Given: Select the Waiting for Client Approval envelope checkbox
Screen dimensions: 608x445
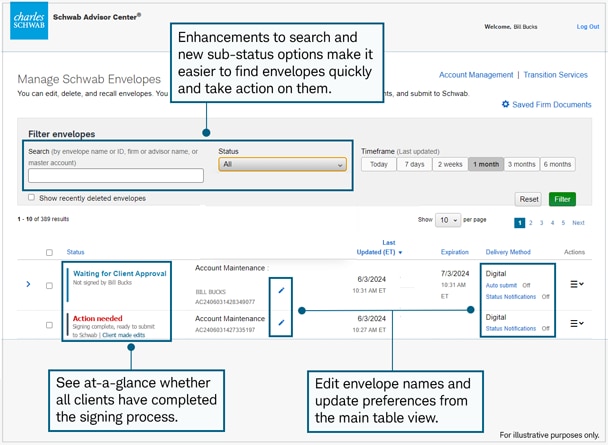Looking at the screenshot, I should (49, 286).
